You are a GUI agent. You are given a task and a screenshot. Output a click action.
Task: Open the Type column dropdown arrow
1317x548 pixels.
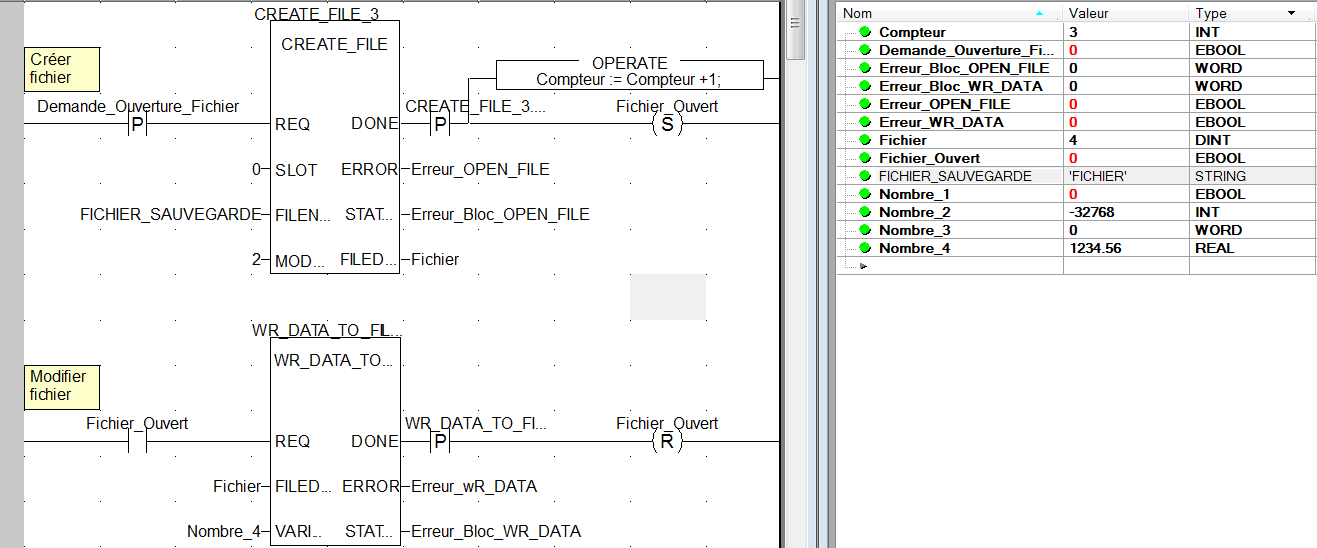1291,14
